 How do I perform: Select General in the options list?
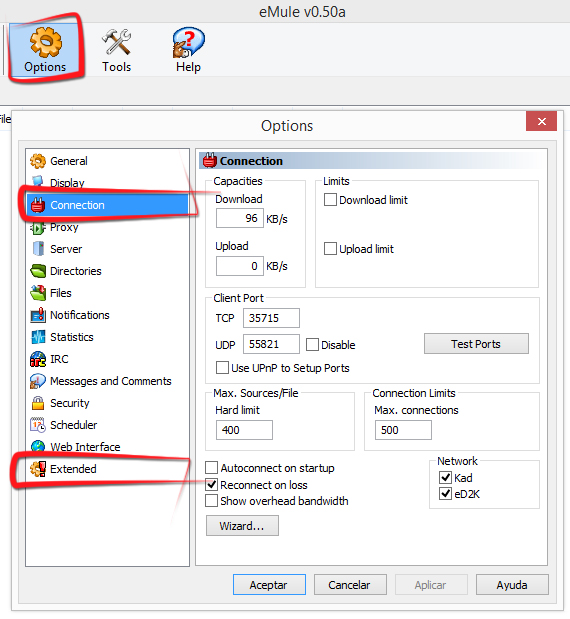(x=69, y=161)
